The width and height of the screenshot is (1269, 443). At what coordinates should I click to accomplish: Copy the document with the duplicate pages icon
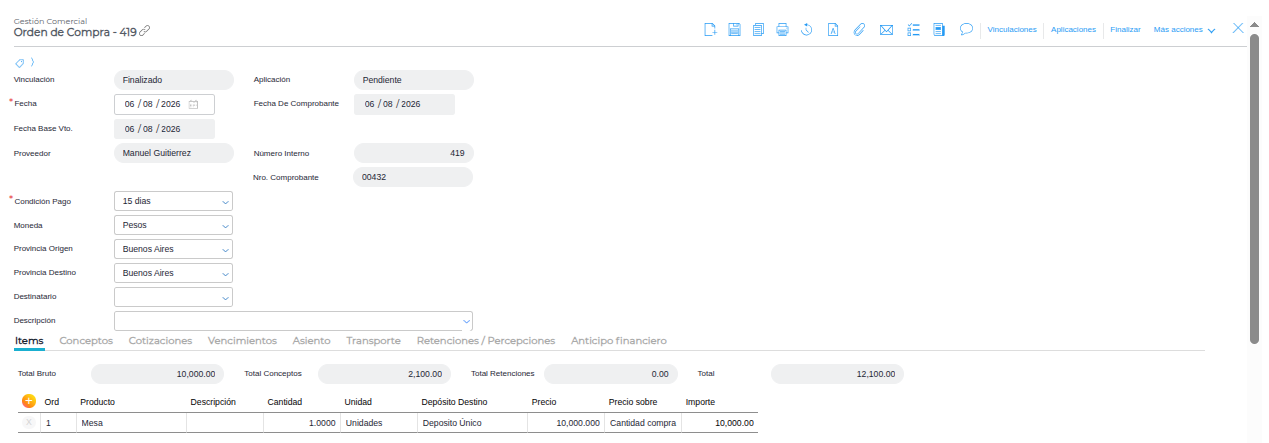758,30
